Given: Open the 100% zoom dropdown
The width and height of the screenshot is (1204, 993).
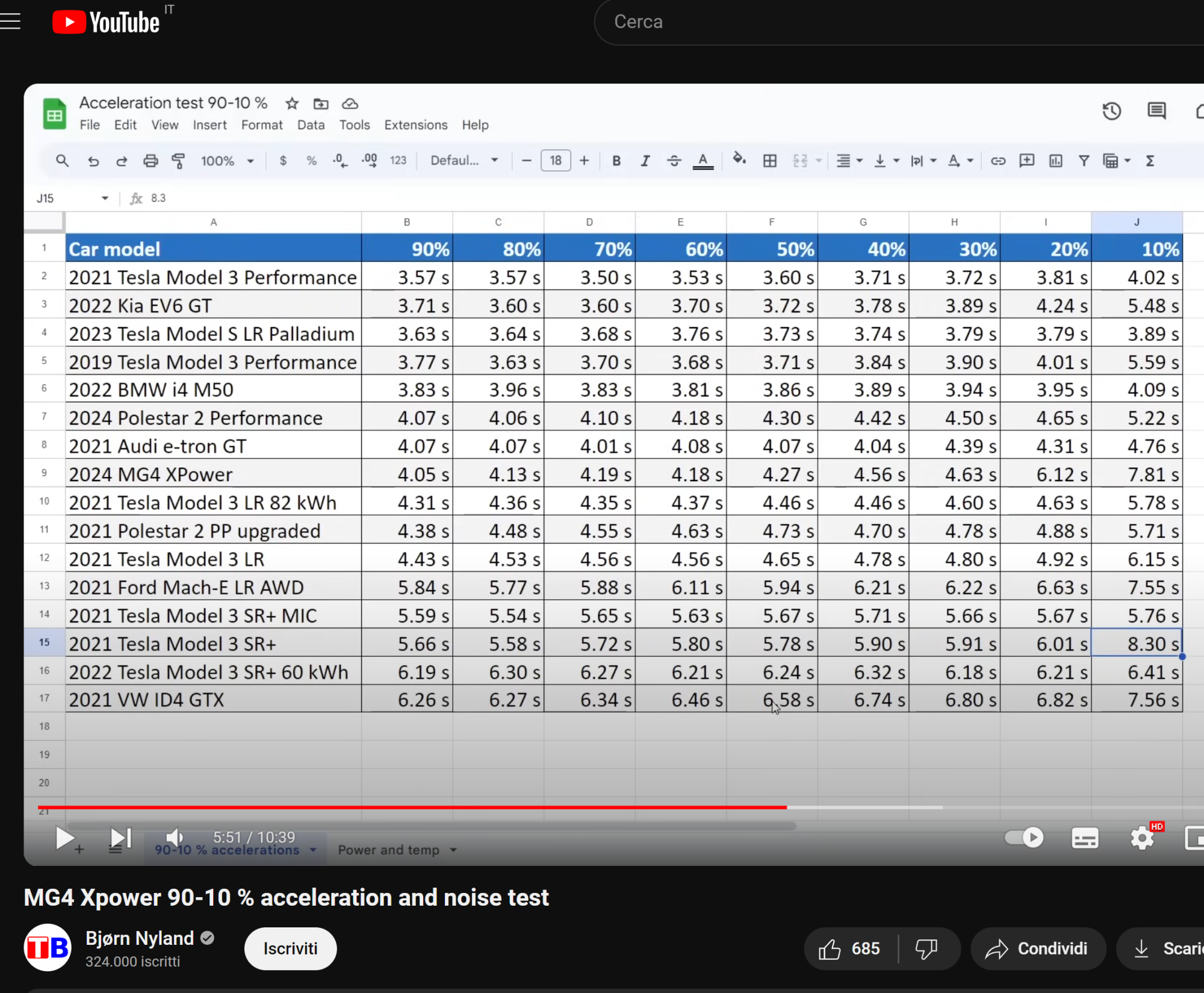Looking at the screenshot, I should [228, 161].
